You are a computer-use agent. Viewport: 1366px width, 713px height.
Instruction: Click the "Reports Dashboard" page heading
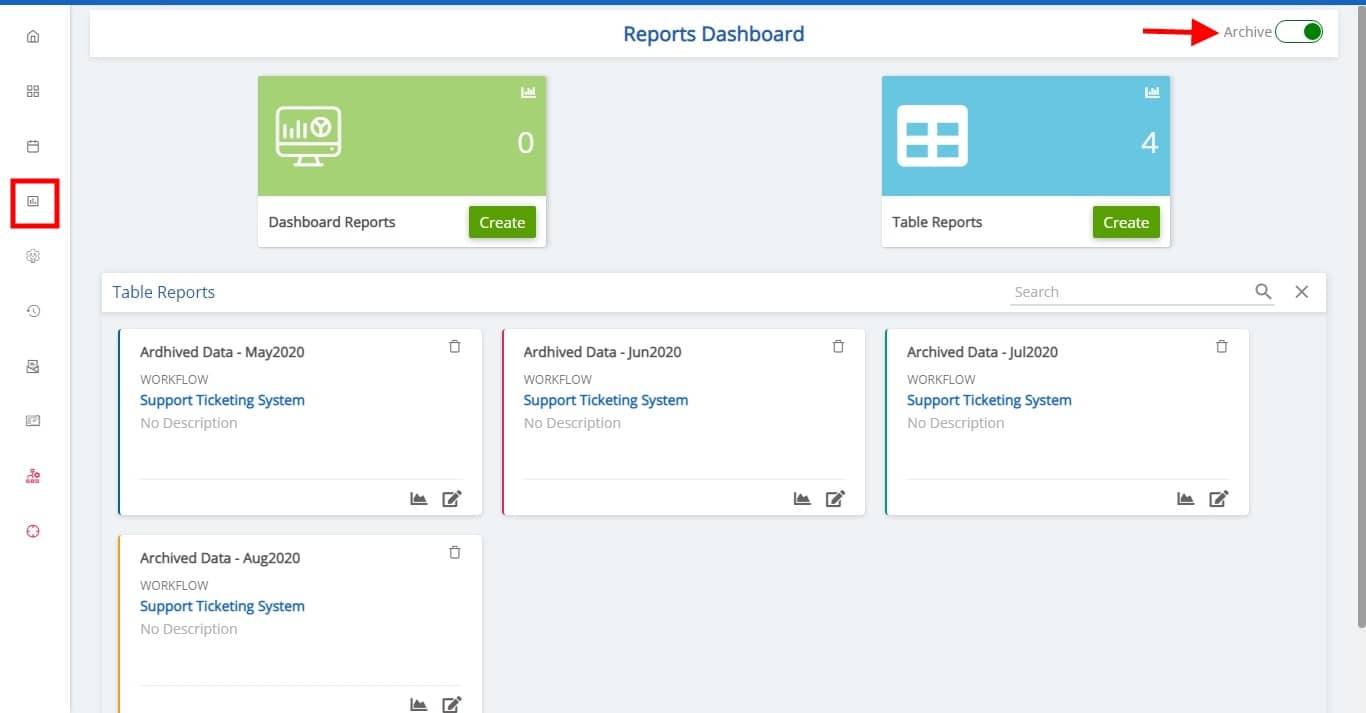point(714,34)
